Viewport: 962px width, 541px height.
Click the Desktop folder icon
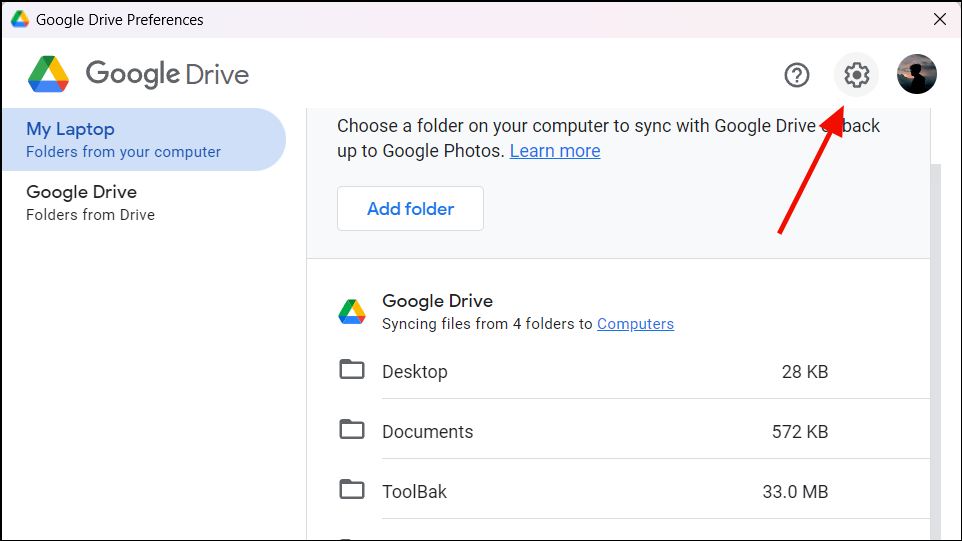(x=352, y=369)
